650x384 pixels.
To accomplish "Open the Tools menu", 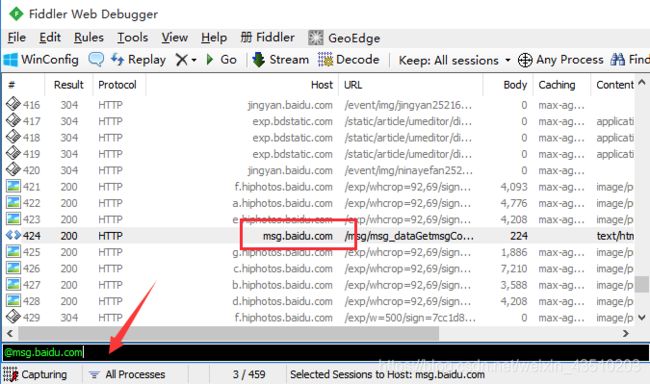I will 133,38.
